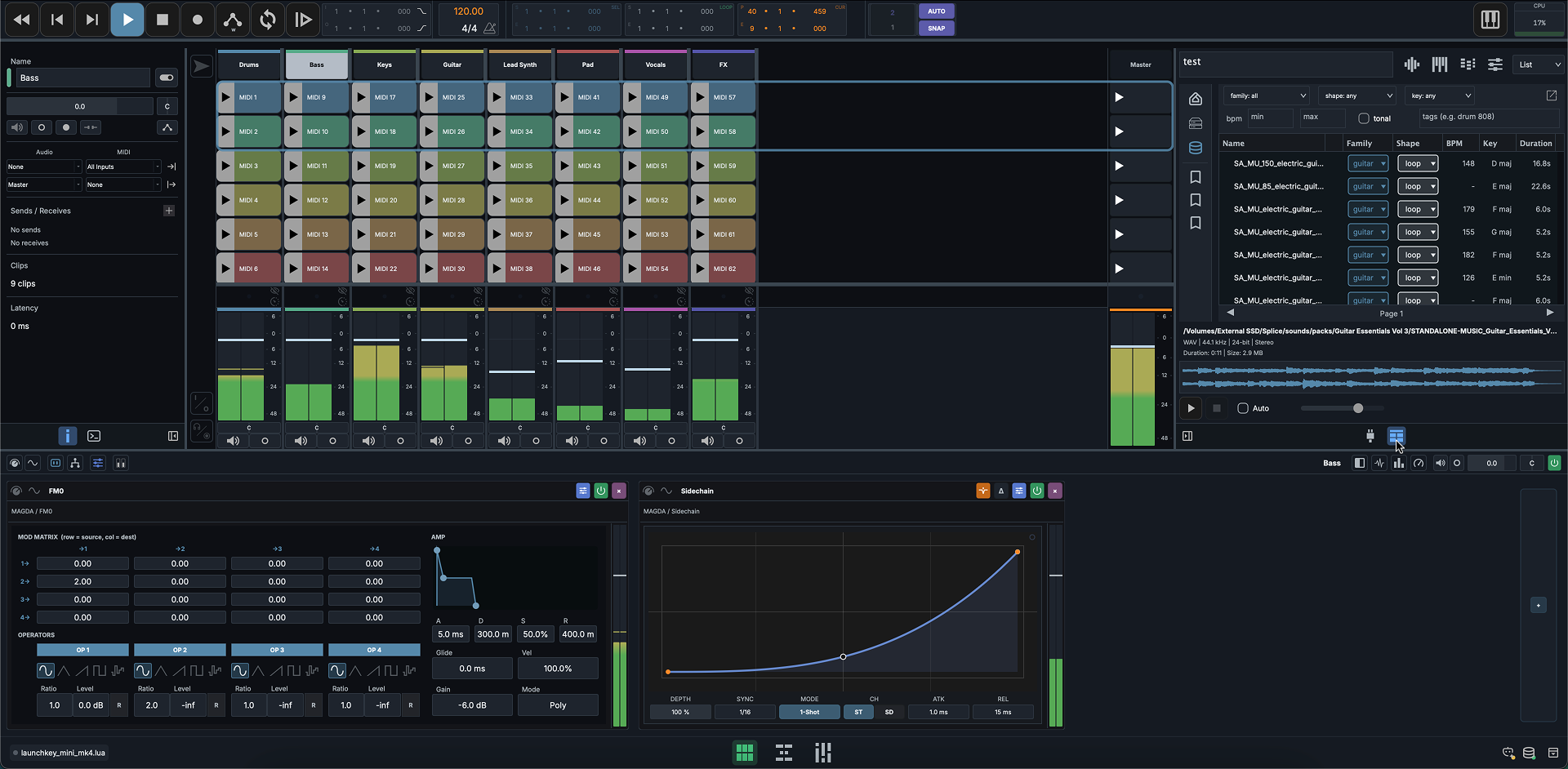This screenshot has height=769, width=1568.
Task: Open the filter sliders icon in the browser header
Action: (1495, 64)
